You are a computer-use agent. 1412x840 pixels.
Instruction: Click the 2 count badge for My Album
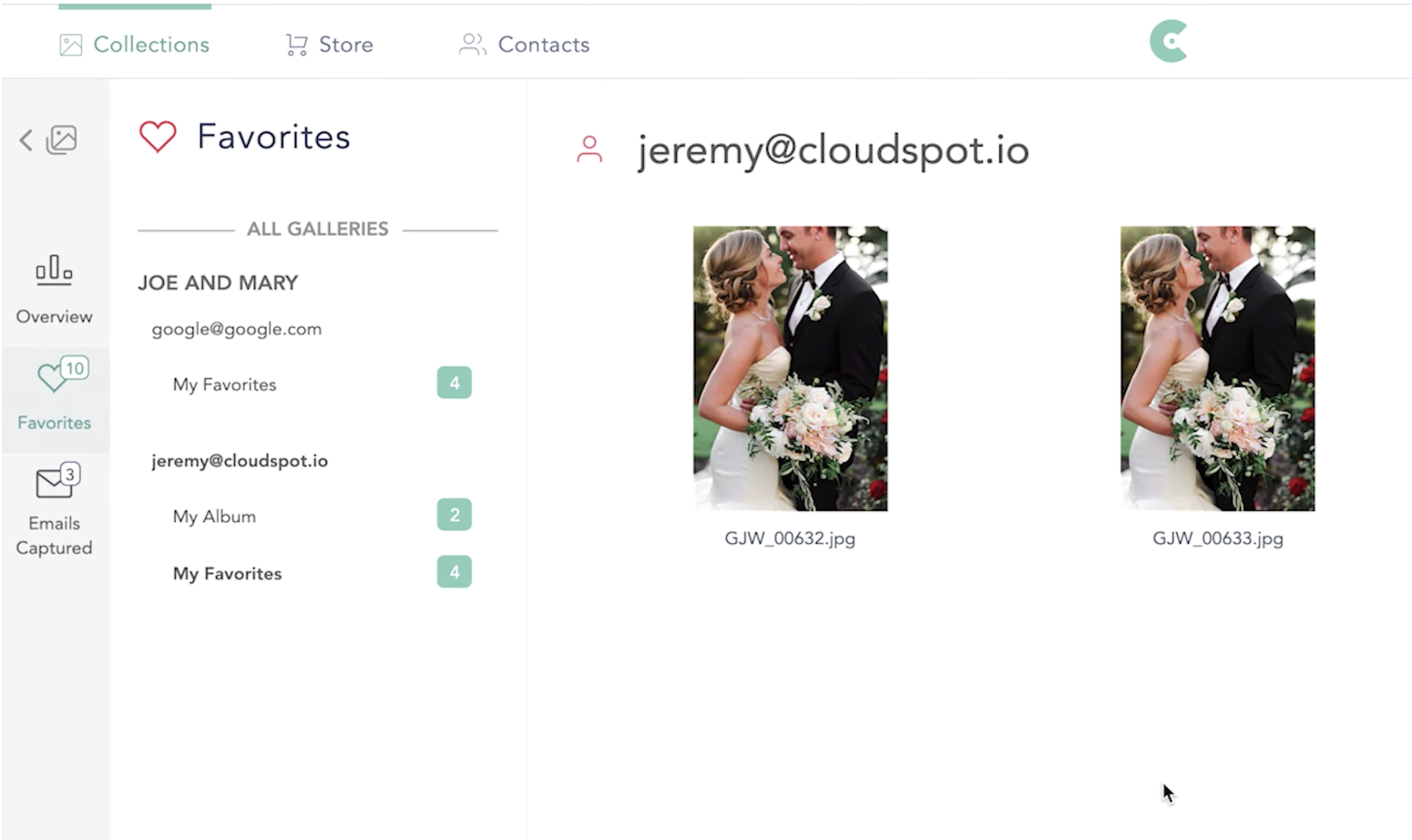pos(455,515)
